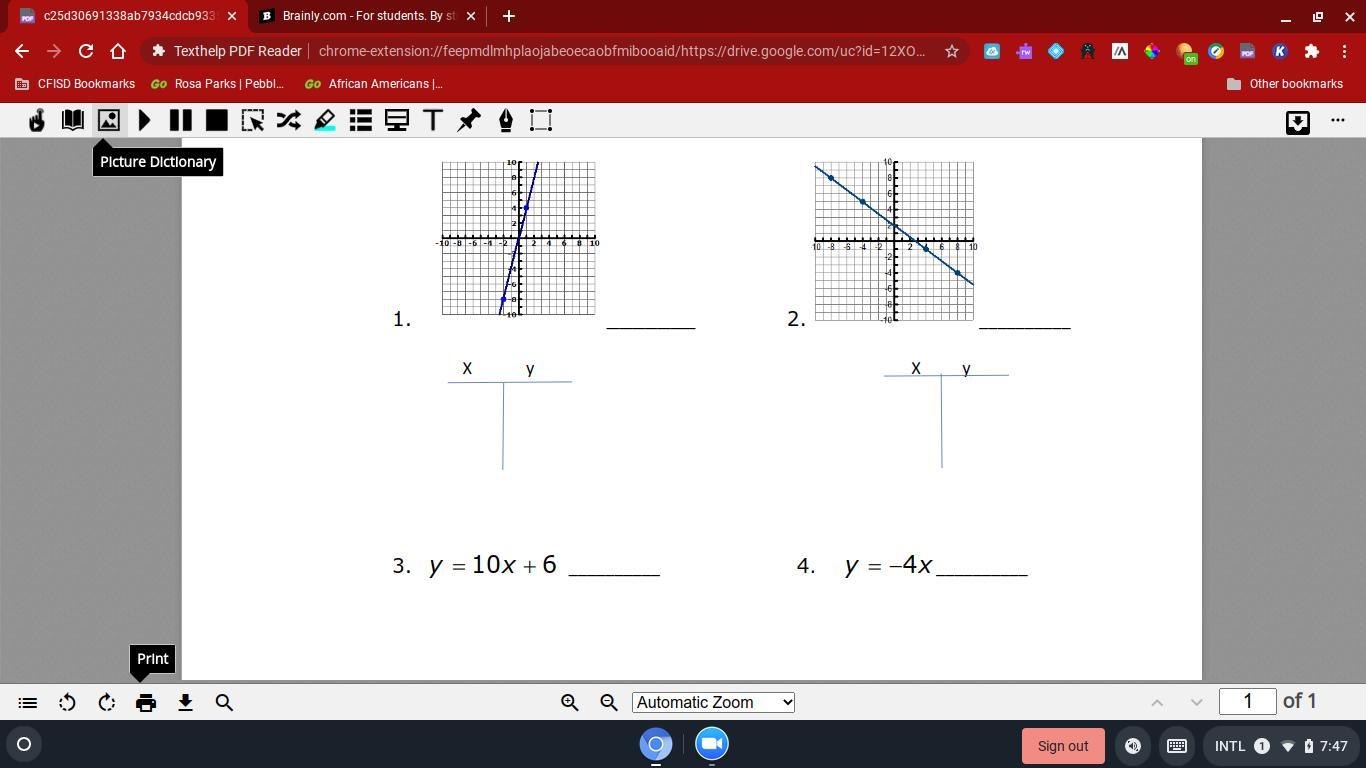Viewport: 1366px width, 768px height.
Task: Toggle the PDF sidebar list
Action: tap(28, 703)
